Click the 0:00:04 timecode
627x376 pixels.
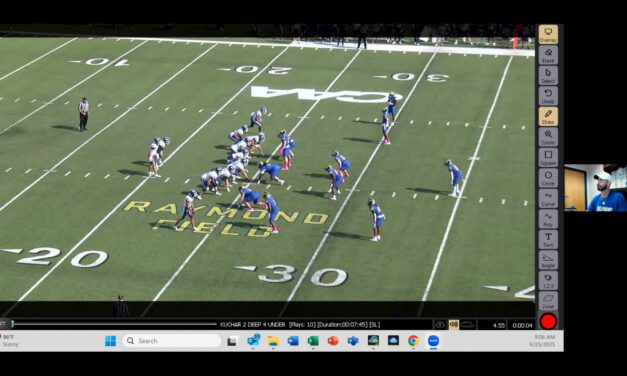pos(522,326)
